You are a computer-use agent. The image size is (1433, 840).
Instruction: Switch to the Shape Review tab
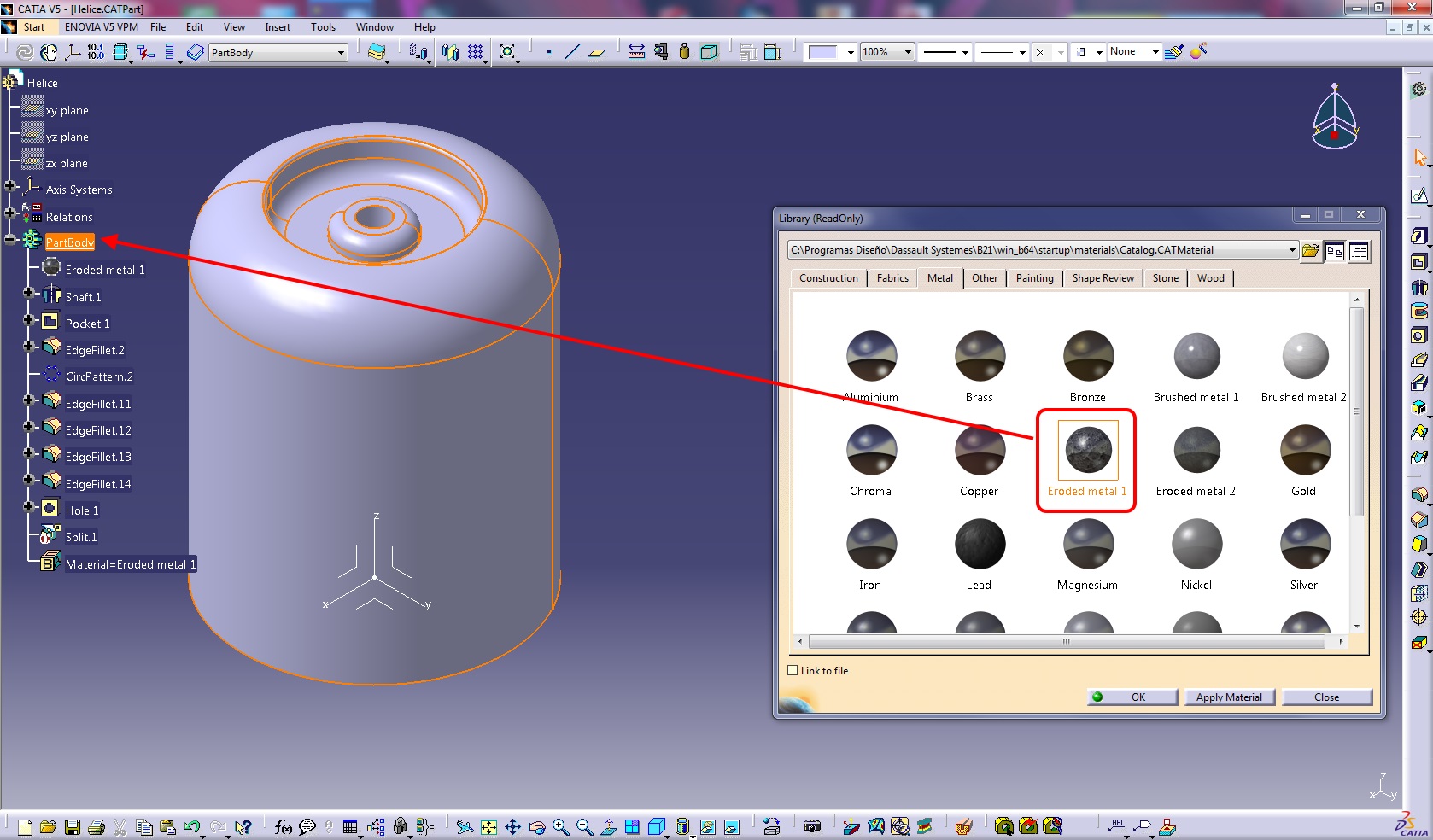click(1103, 278)
